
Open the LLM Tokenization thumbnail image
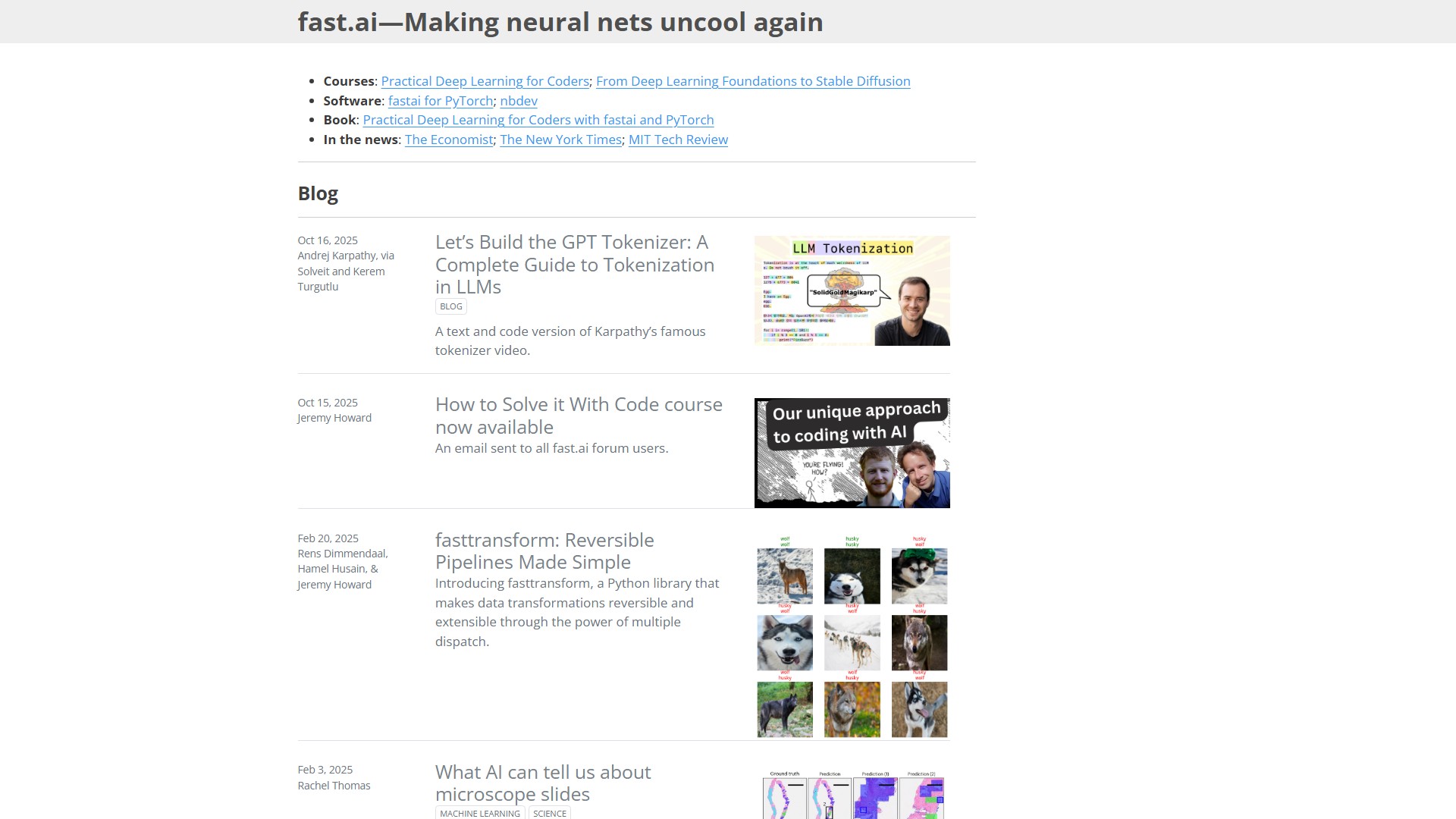pyautogui.click(x=852, y=290)
